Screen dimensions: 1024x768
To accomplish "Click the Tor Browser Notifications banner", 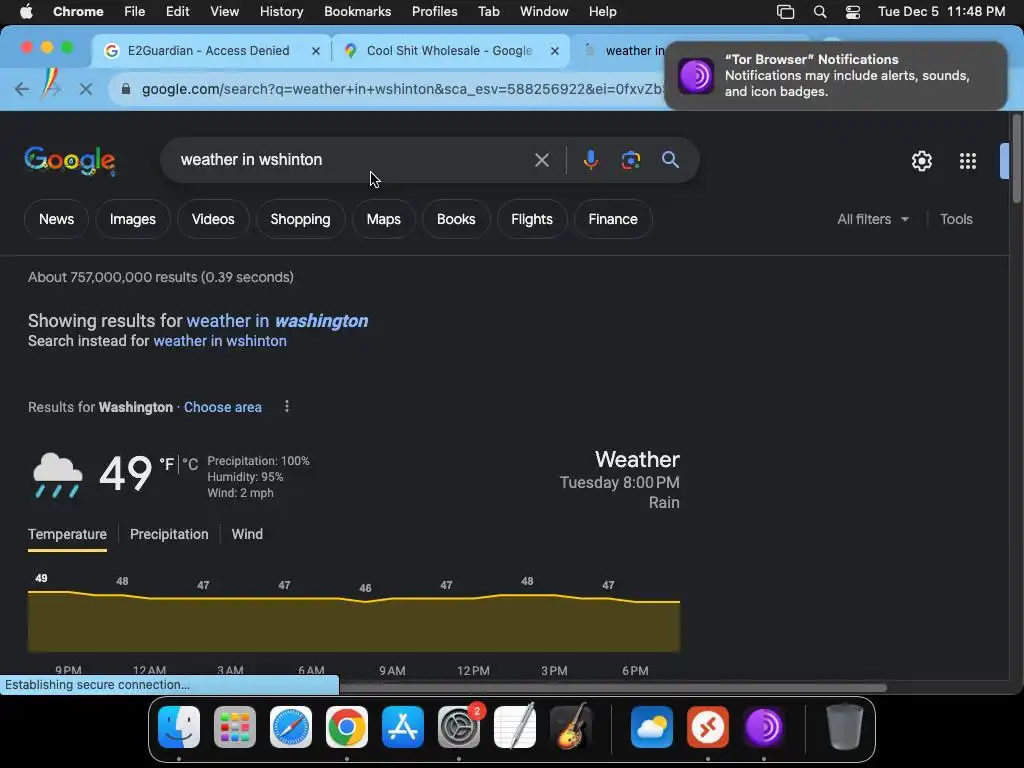I will pos(836,76).
